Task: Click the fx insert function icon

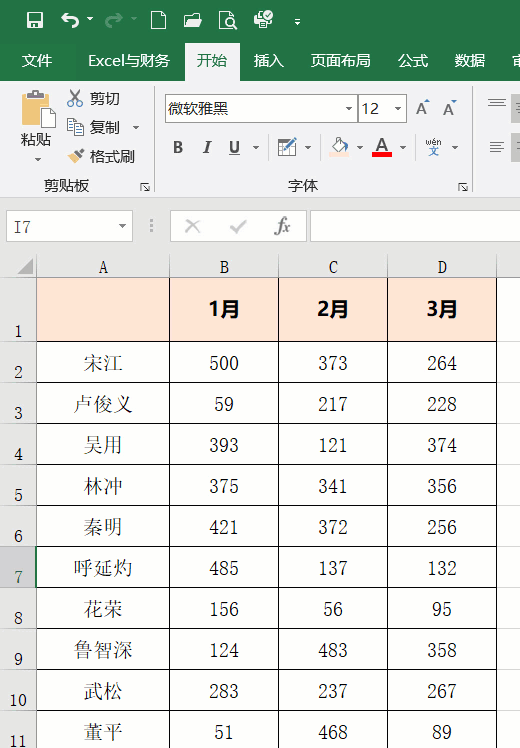Action: point(282,226)
